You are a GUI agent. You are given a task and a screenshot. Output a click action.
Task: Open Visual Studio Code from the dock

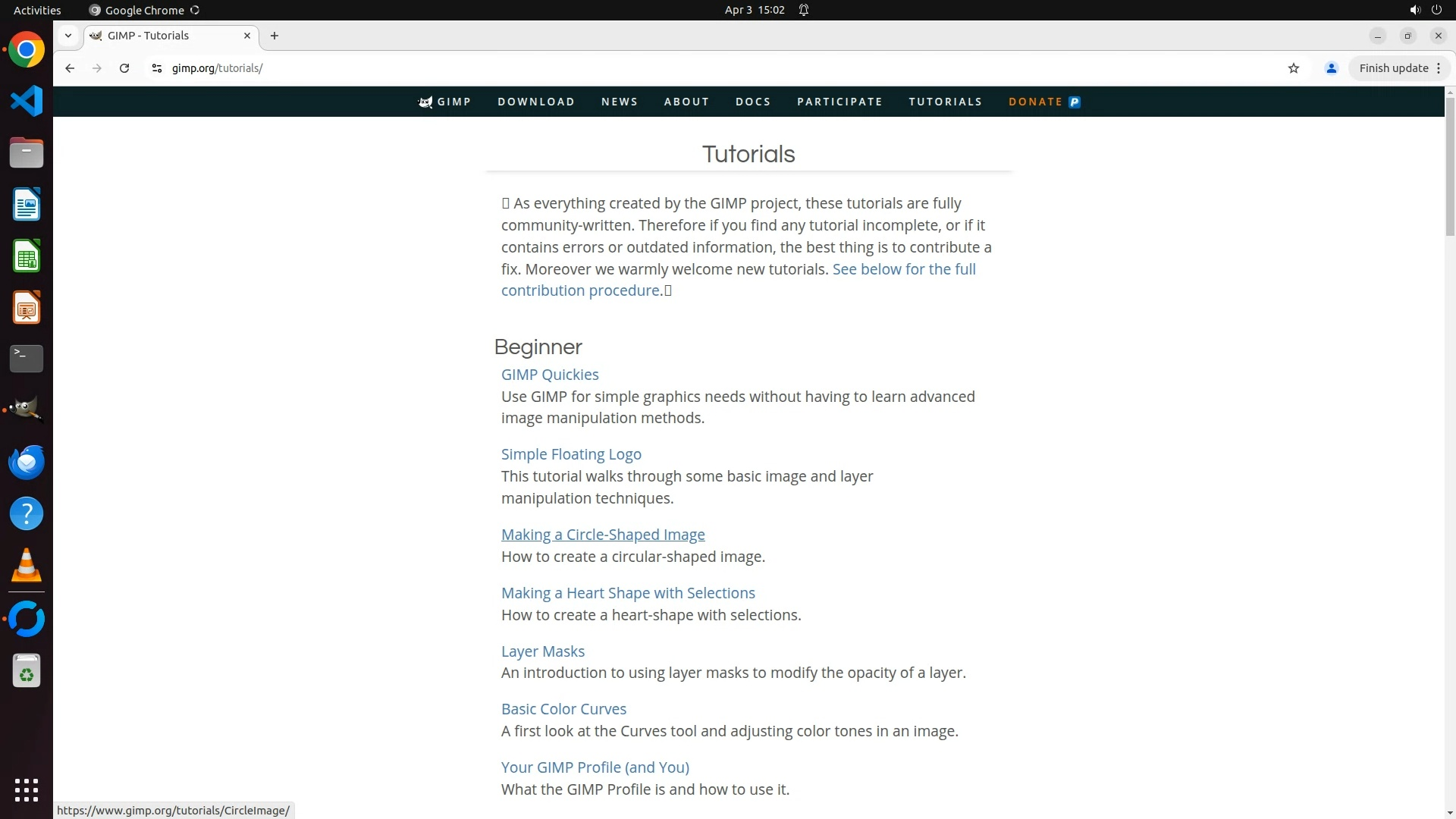point(27,102)
